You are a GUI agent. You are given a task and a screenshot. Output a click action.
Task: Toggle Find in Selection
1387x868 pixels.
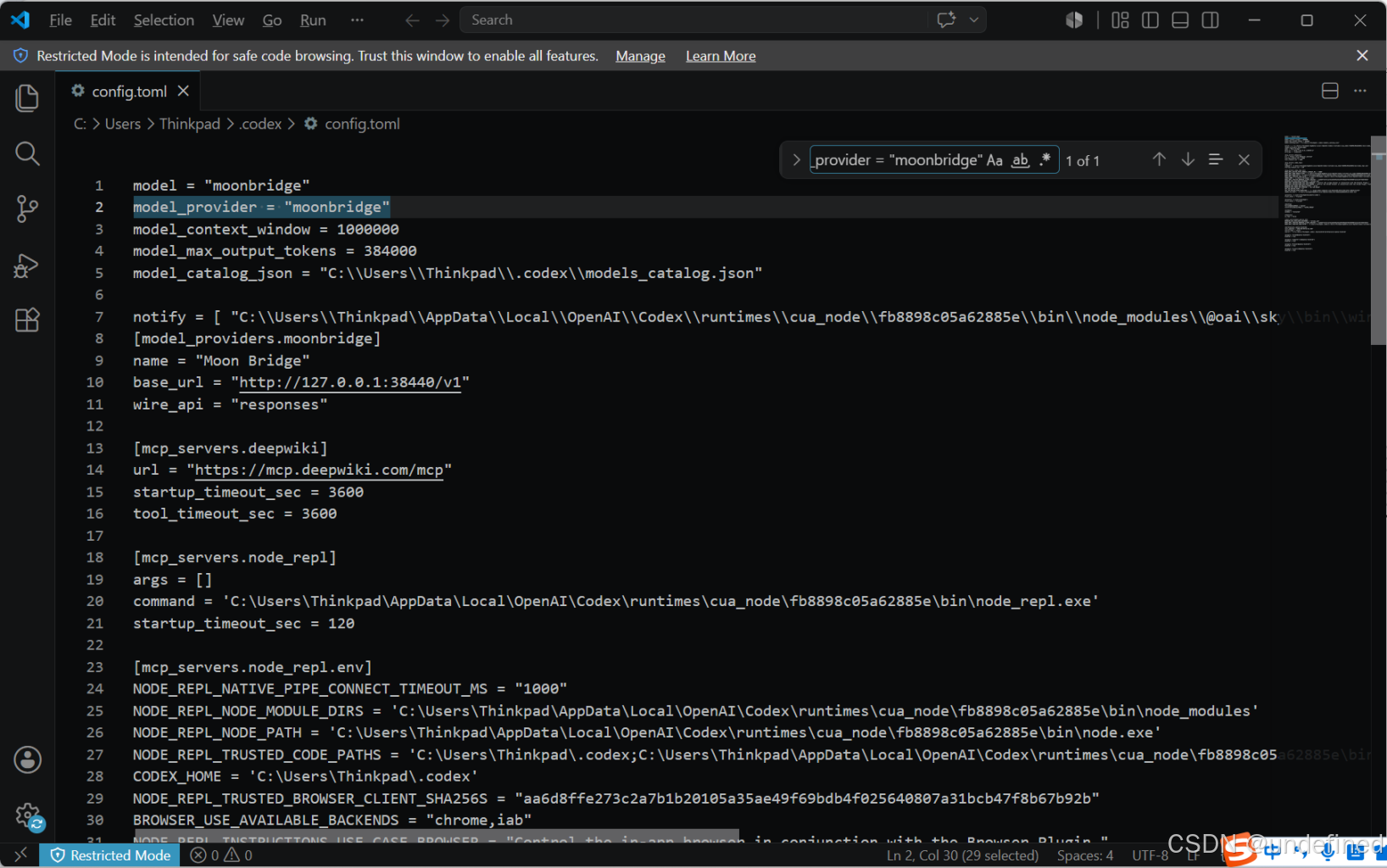1216,159
